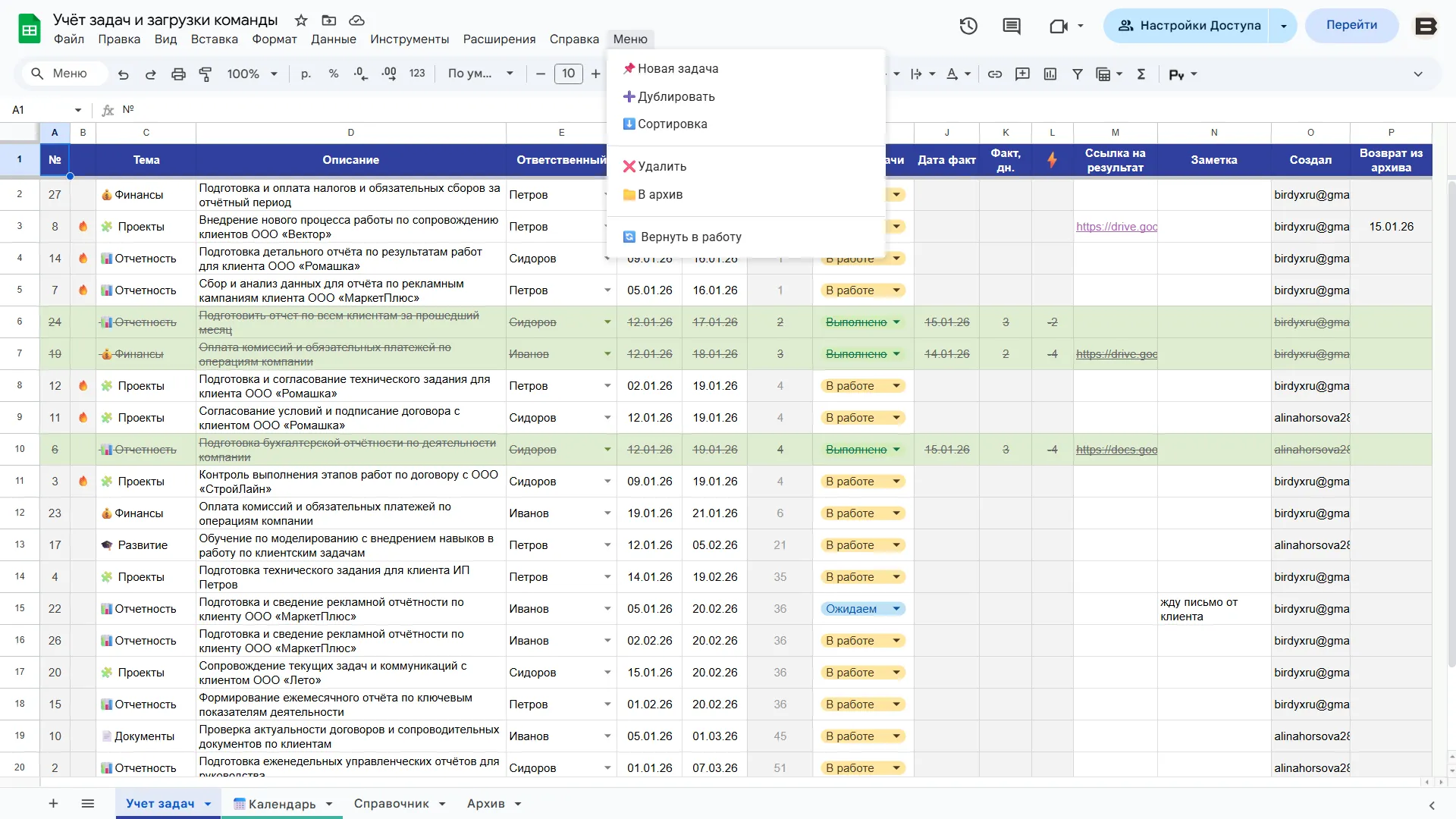Add a comment via toolbar icon
The image size is (1456, 819).
pyautogui.click(x=1022, y=74)
